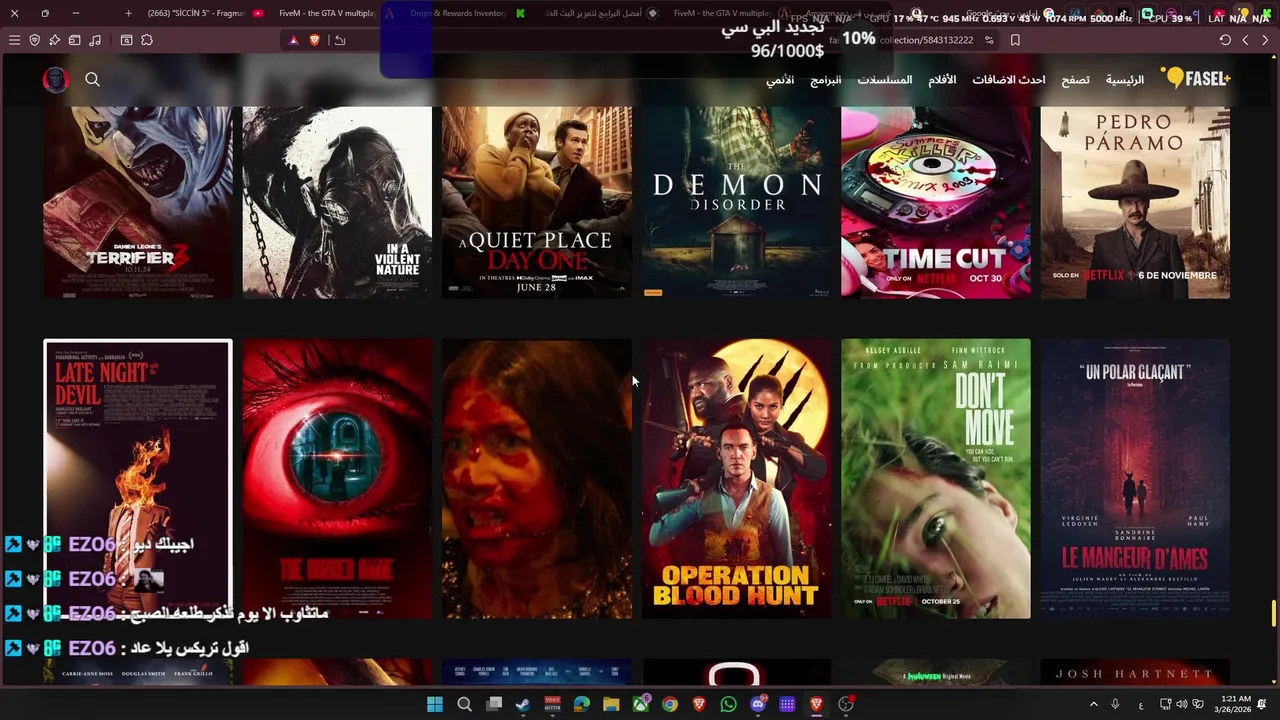Reload the page with refresh icon
The height and width of the screenshot is (720, 1280).
pyautogui.click(x=1225, y=40)
